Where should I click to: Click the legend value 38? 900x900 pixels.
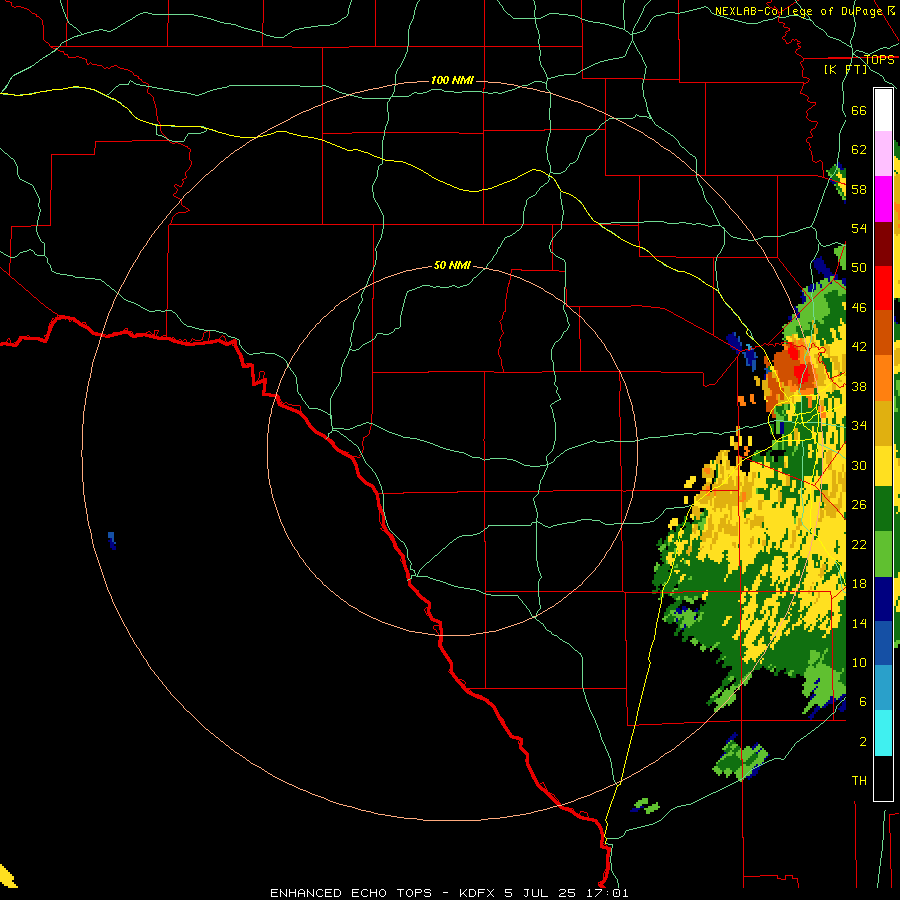(x=859, y=386)
